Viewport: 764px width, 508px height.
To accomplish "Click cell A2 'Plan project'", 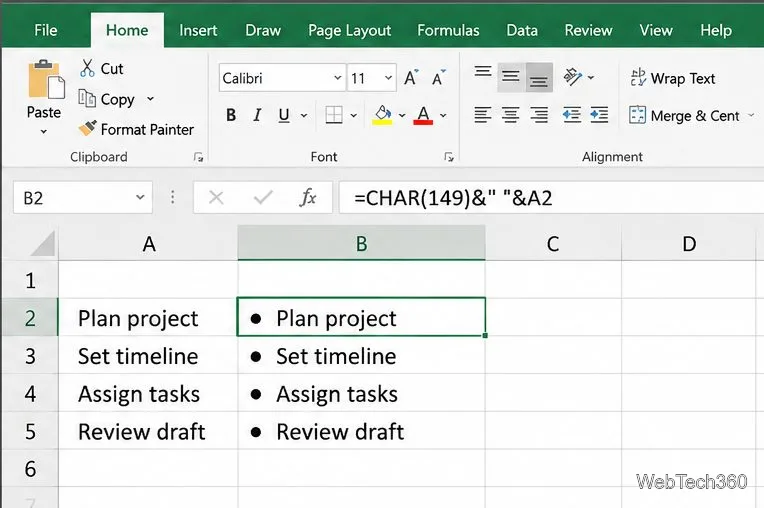I will (148, 318).
